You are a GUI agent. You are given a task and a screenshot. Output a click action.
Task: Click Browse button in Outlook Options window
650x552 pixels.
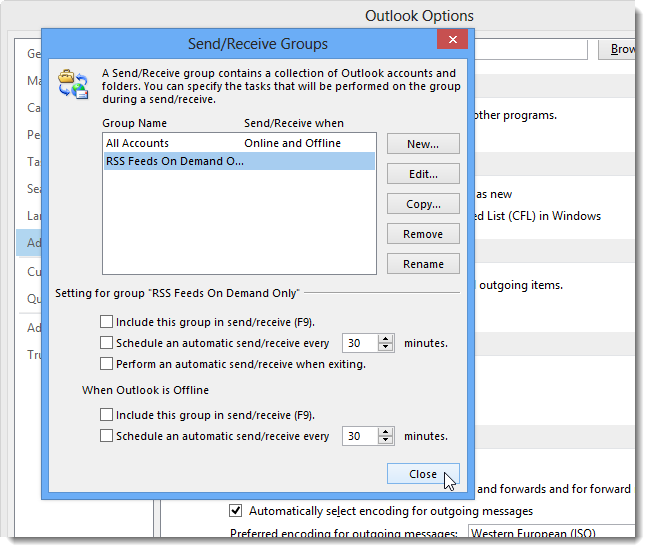618,49
